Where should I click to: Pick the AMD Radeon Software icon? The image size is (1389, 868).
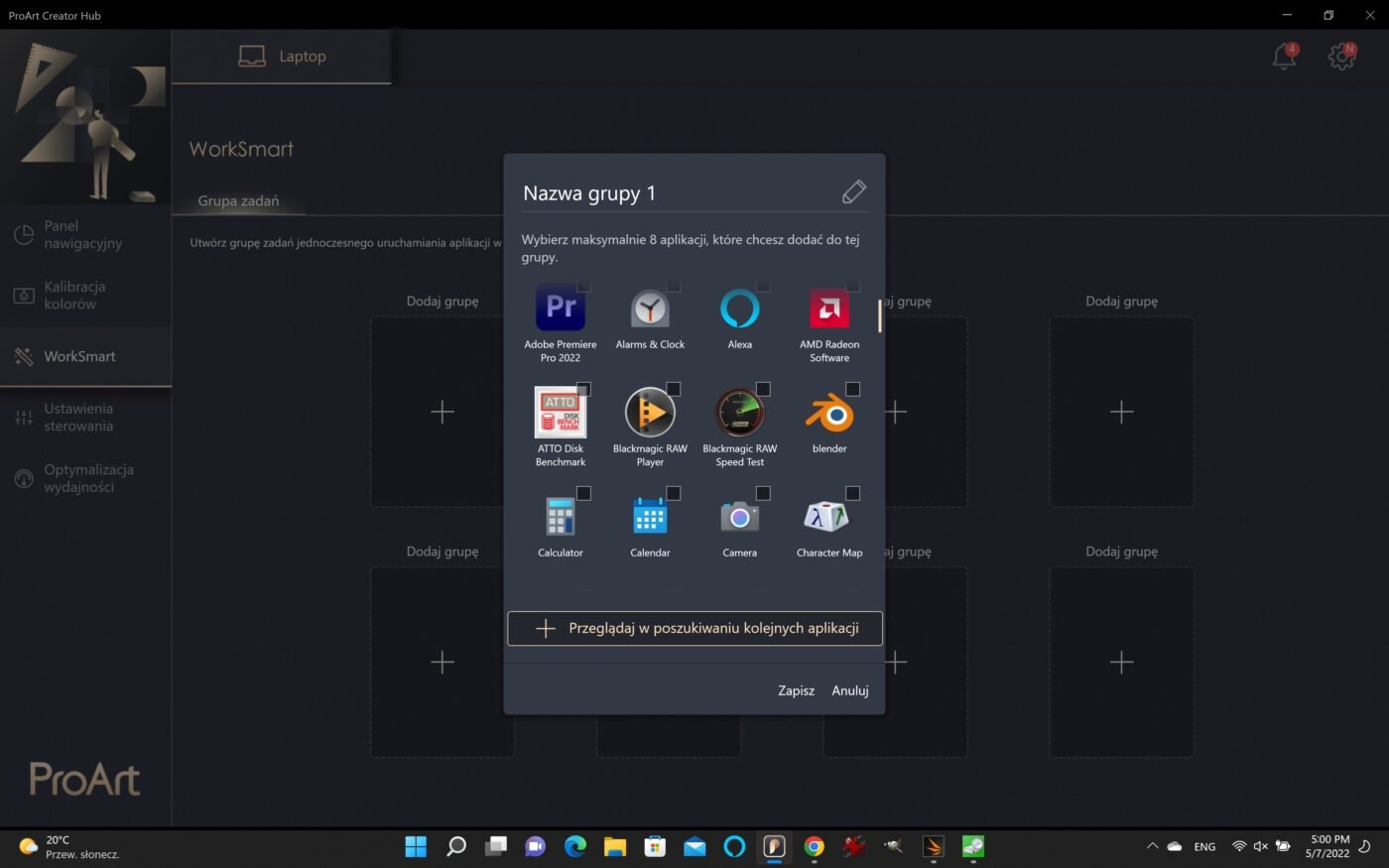[x=829, y=309]
